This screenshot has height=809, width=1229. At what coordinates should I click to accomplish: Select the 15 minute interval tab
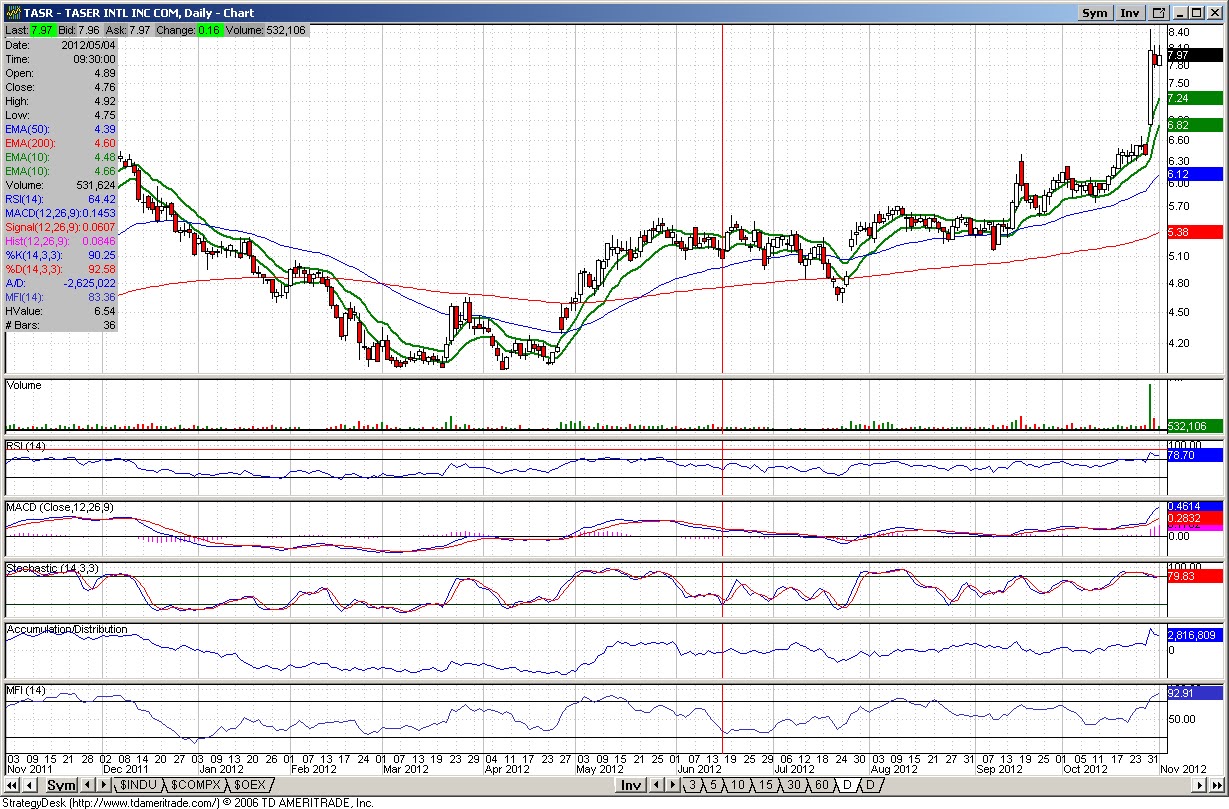pyautogui.click(x=765, y=786)
